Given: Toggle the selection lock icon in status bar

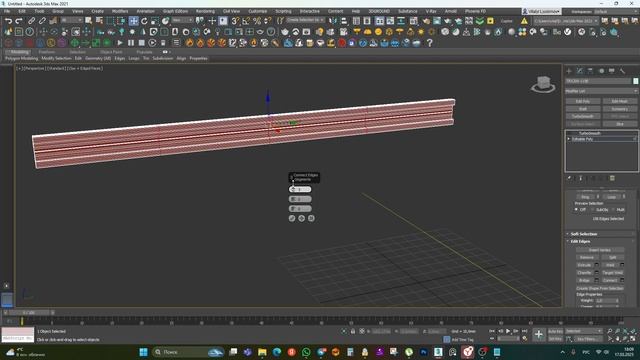Looking at the screenshot, I should 353,331.
